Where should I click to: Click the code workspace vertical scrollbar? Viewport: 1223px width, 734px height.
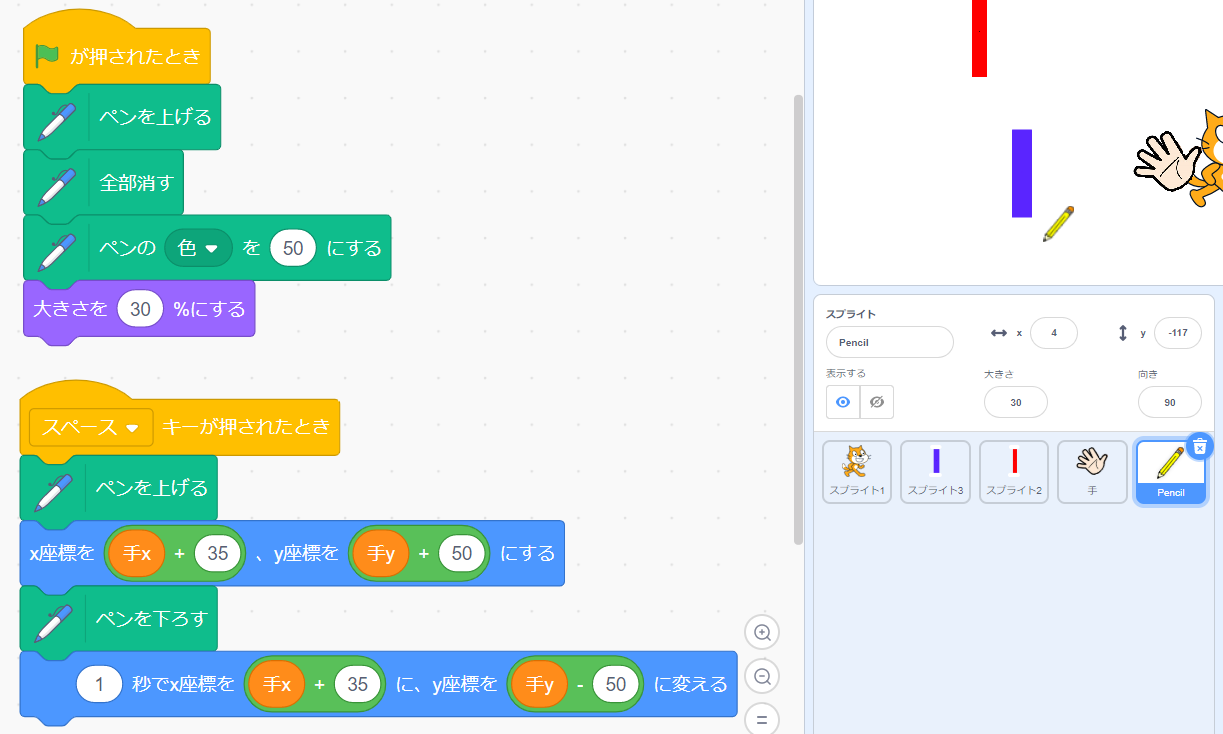pyautogui.click(x=798, y=320)
